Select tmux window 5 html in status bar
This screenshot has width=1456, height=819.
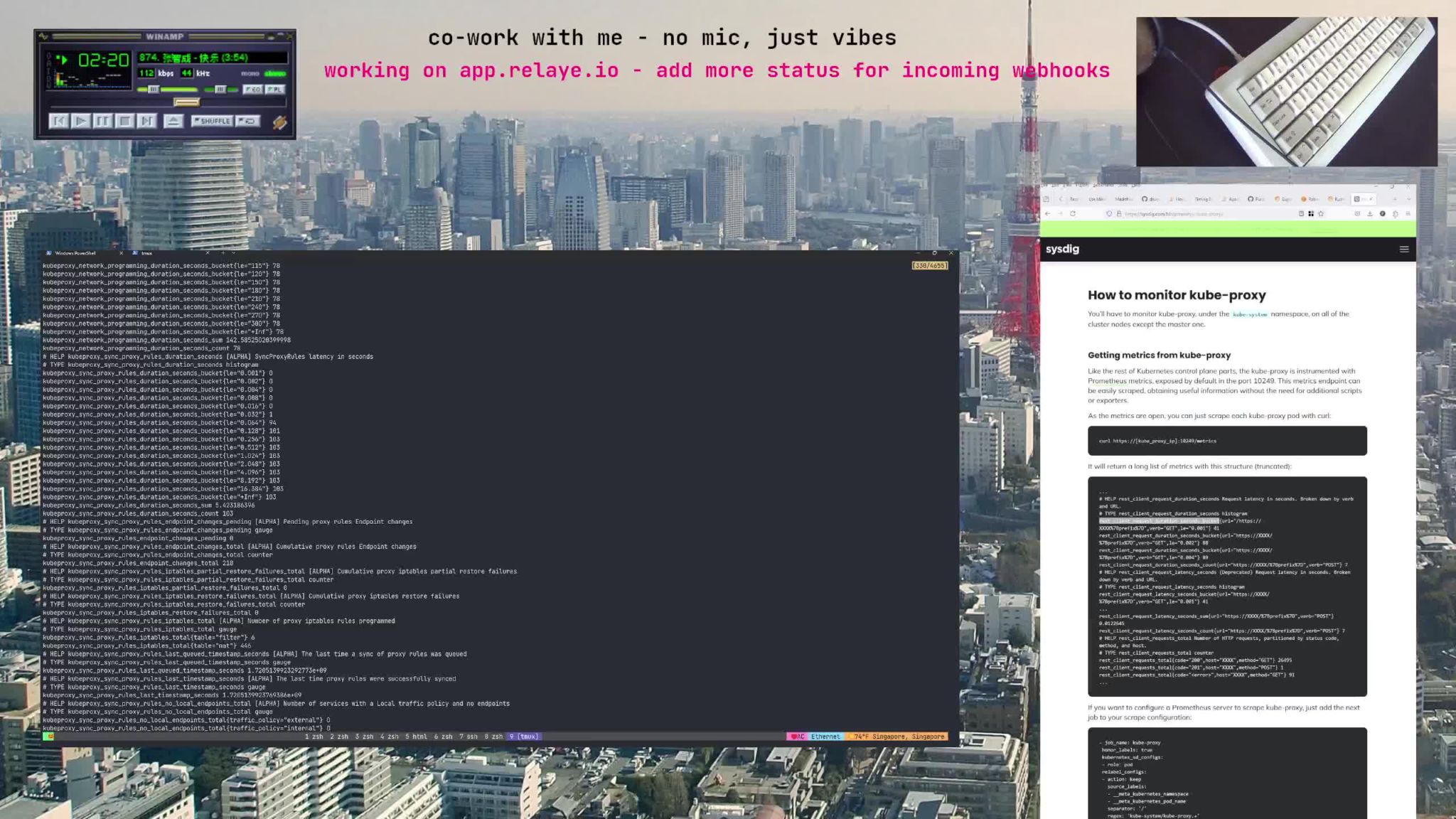coord(416,737)
